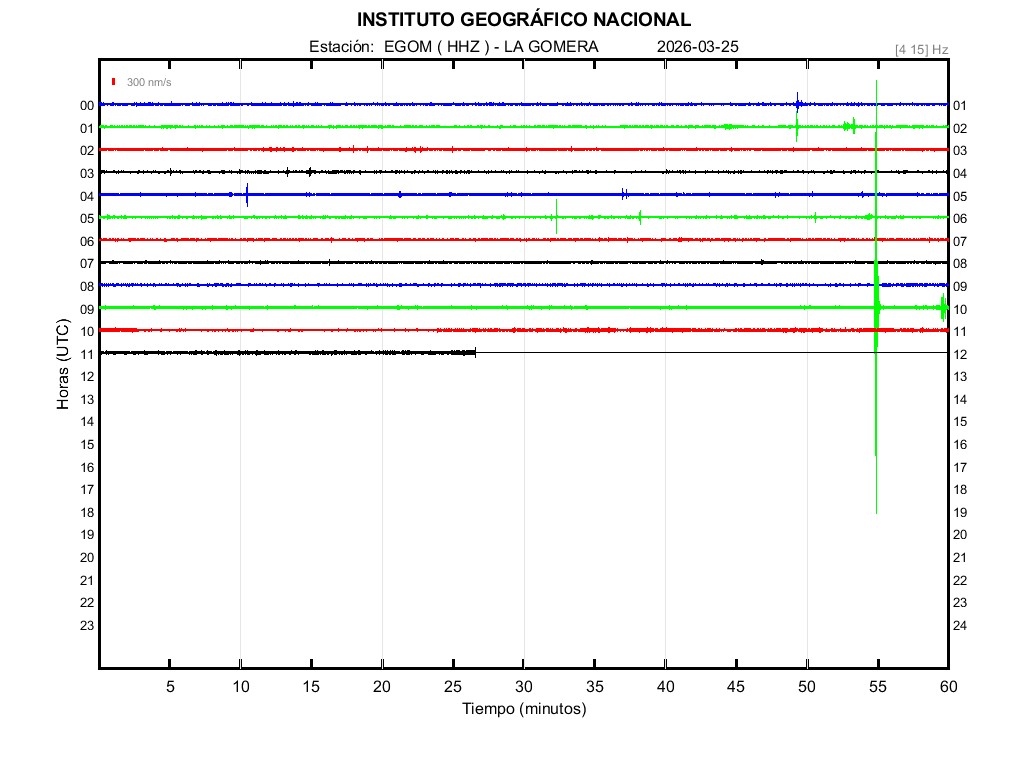Click the red 300 nm/s scale bar
1024x768 pixels.
point(114,82)
